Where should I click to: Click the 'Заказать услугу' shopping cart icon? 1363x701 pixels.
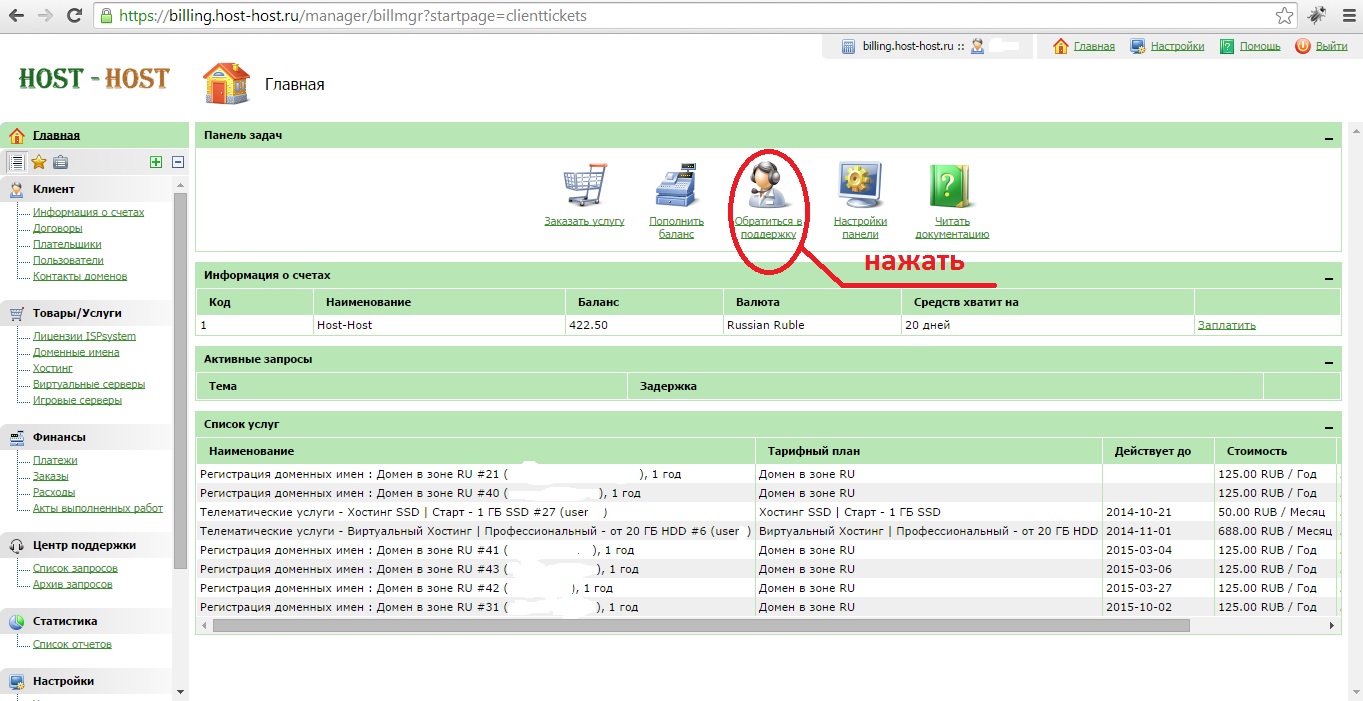click(584, 188)
